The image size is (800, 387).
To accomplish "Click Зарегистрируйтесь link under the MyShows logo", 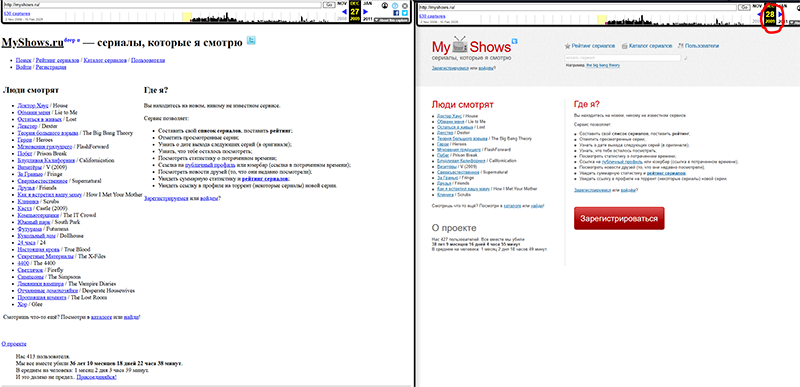I will [x=450, y=67].
